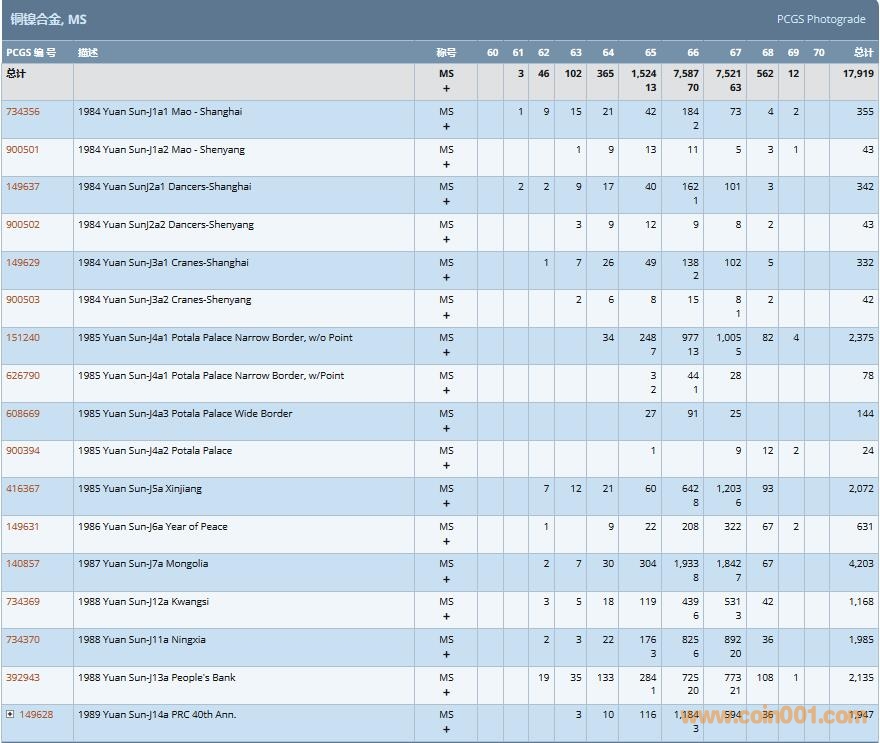
Task: Open PCGS number 626790 entry
Action: tap(23, 376)
